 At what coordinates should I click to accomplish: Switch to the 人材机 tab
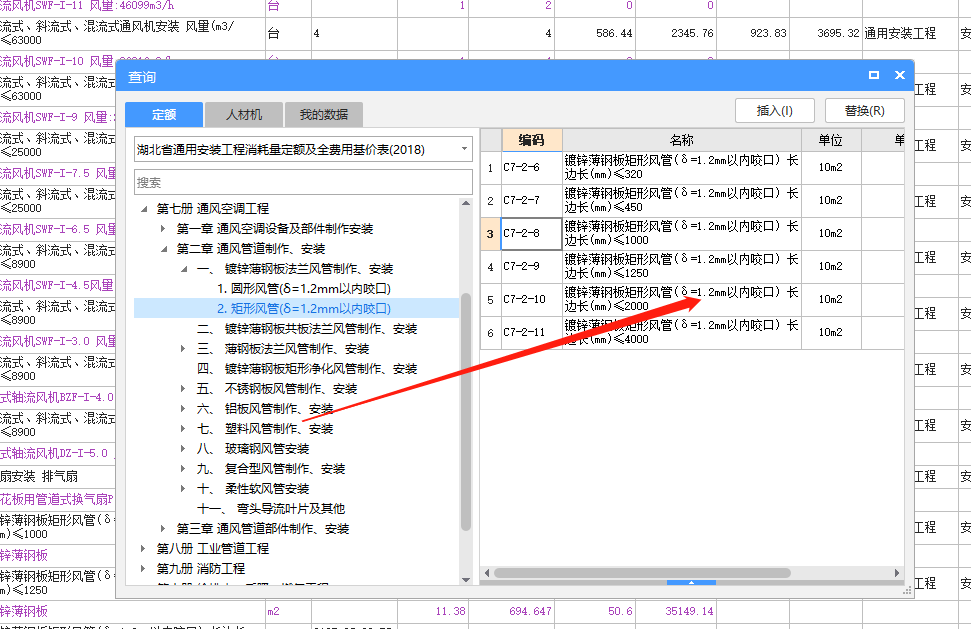(x=244, y=115)
